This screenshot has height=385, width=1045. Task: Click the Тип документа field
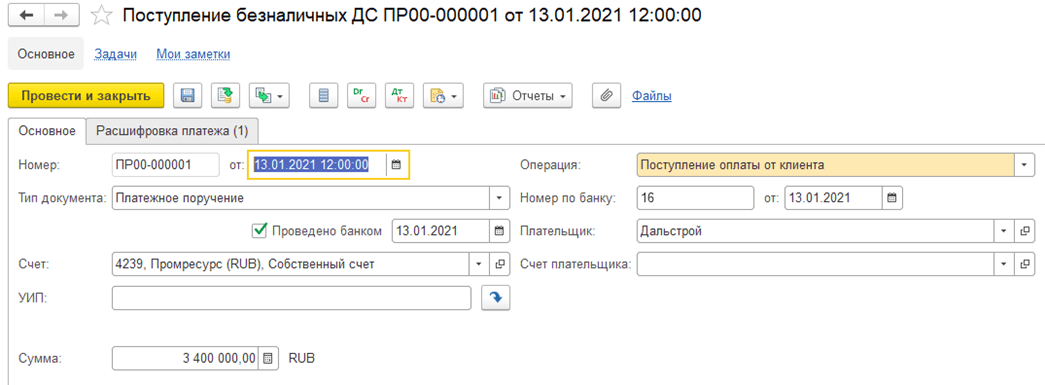point(301,198)
